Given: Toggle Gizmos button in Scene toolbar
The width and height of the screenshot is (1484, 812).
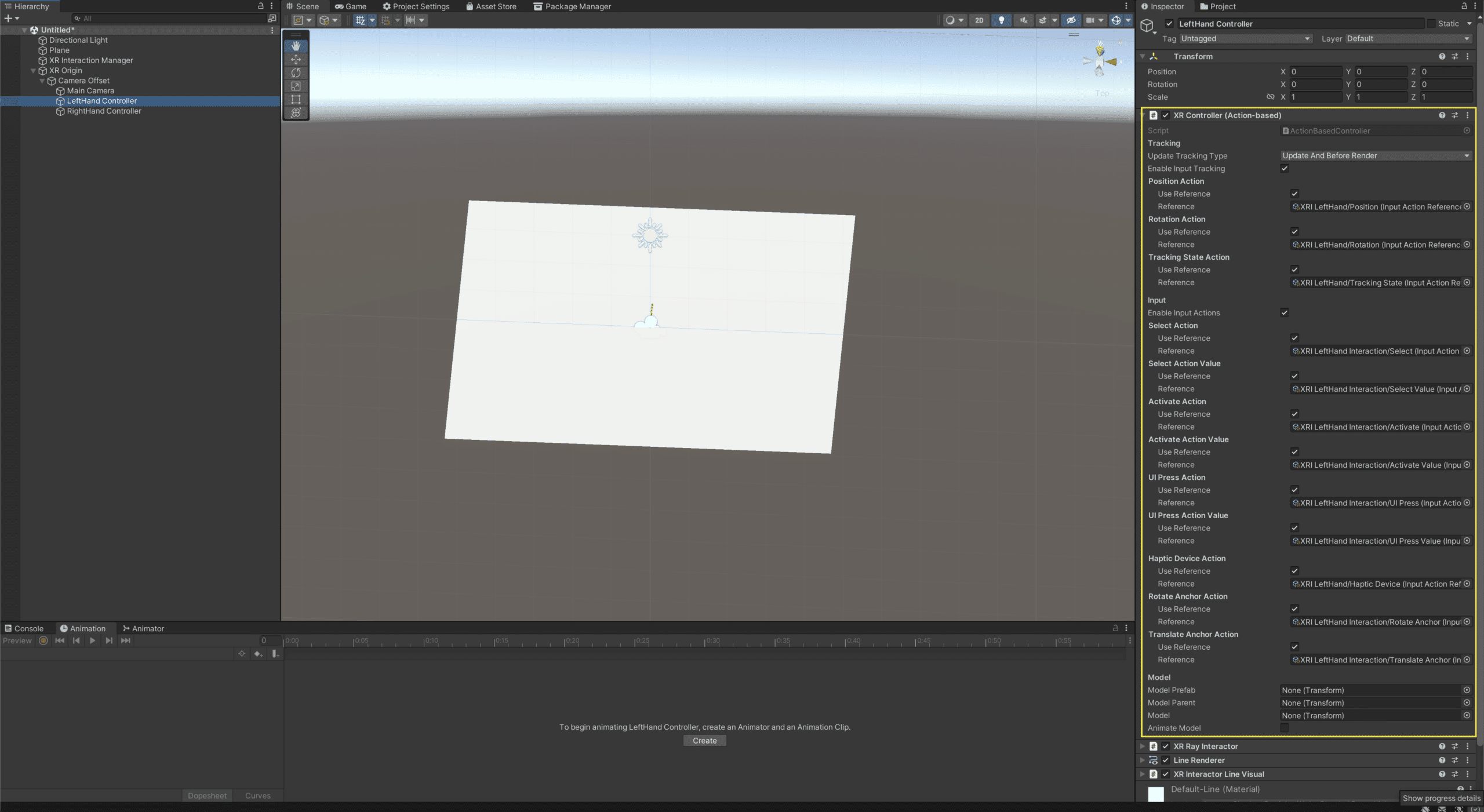Looking at the screenshot, I should click(x=1116, y=20).
